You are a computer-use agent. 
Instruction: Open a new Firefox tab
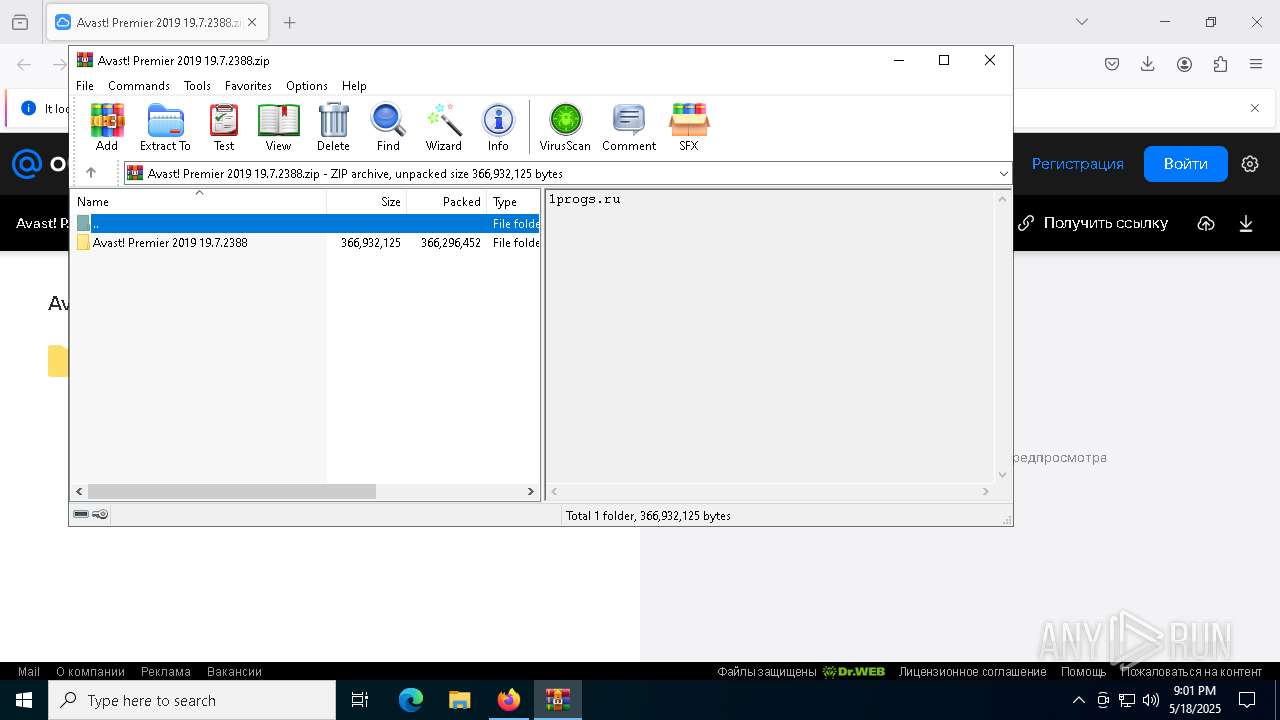[289, 22]
